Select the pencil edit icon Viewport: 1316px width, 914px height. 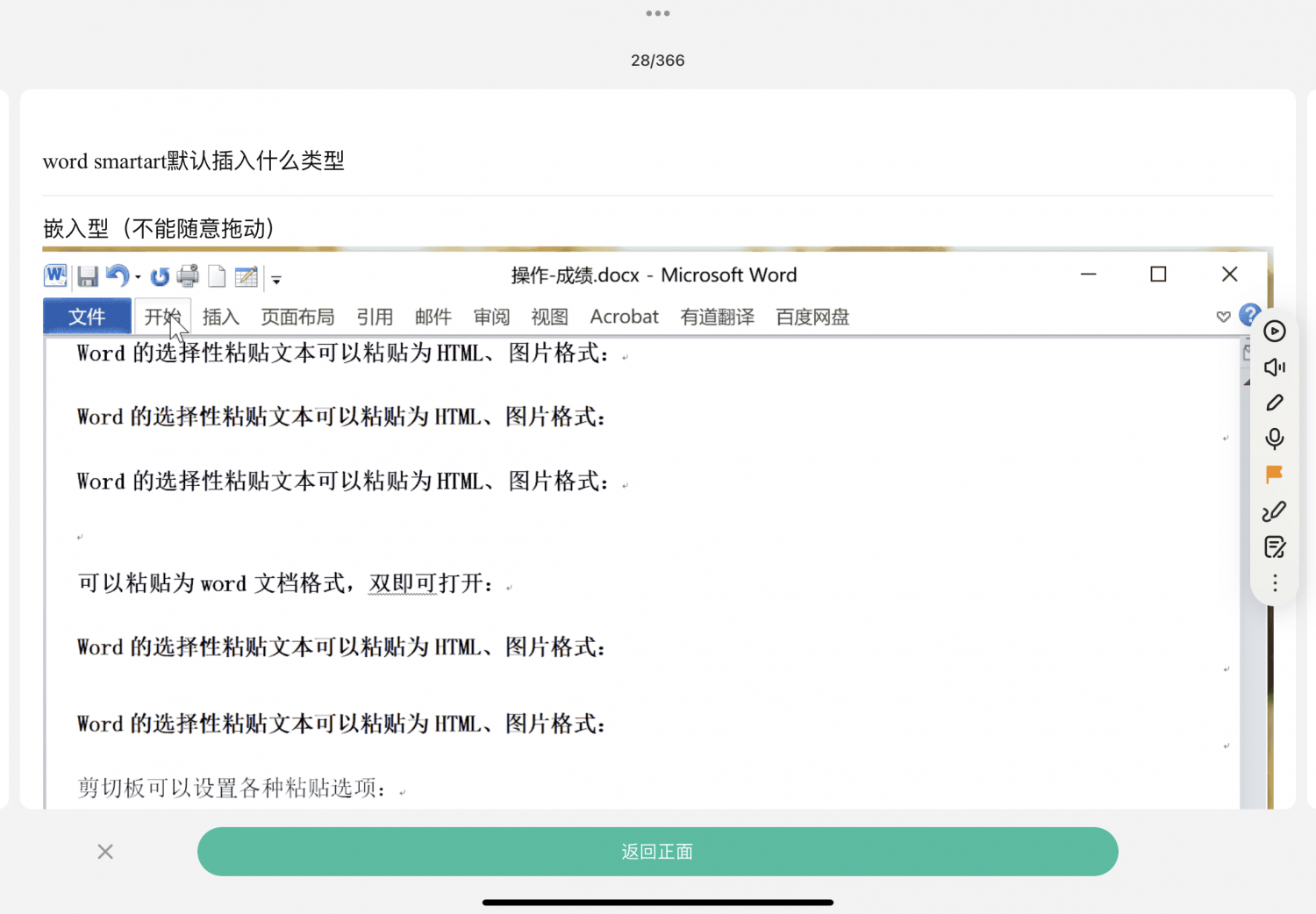pos(1275,403)
